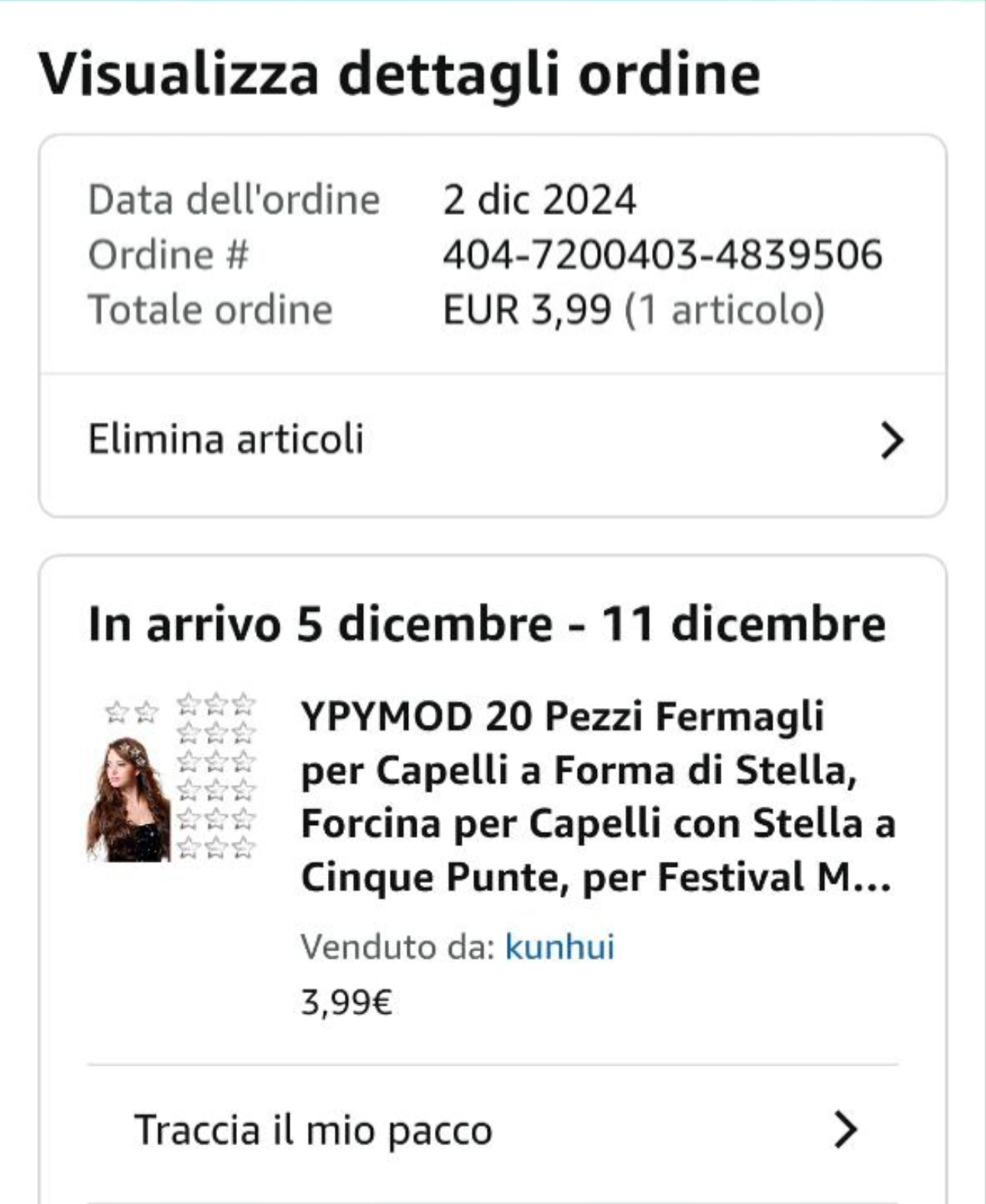Viewport: 986px width, 1204px height.
Task: Click the order number 404-7200403-4839506
Action: (662, 254)
